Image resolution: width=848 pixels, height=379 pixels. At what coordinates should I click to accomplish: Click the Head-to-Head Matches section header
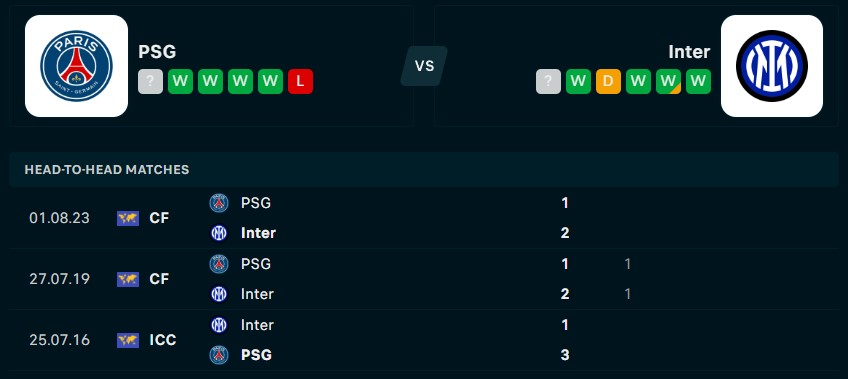tap(424, 169)
